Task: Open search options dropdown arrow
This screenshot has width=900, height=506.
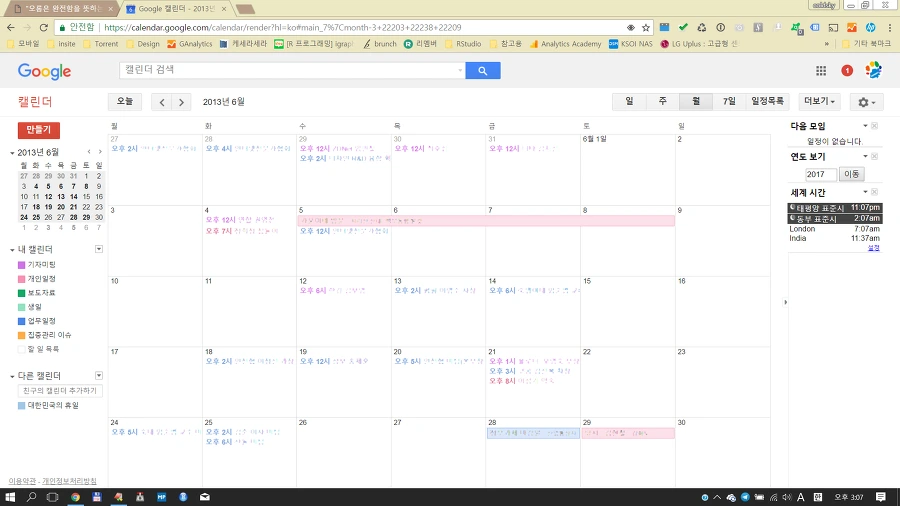Action: tap(460, 71)
